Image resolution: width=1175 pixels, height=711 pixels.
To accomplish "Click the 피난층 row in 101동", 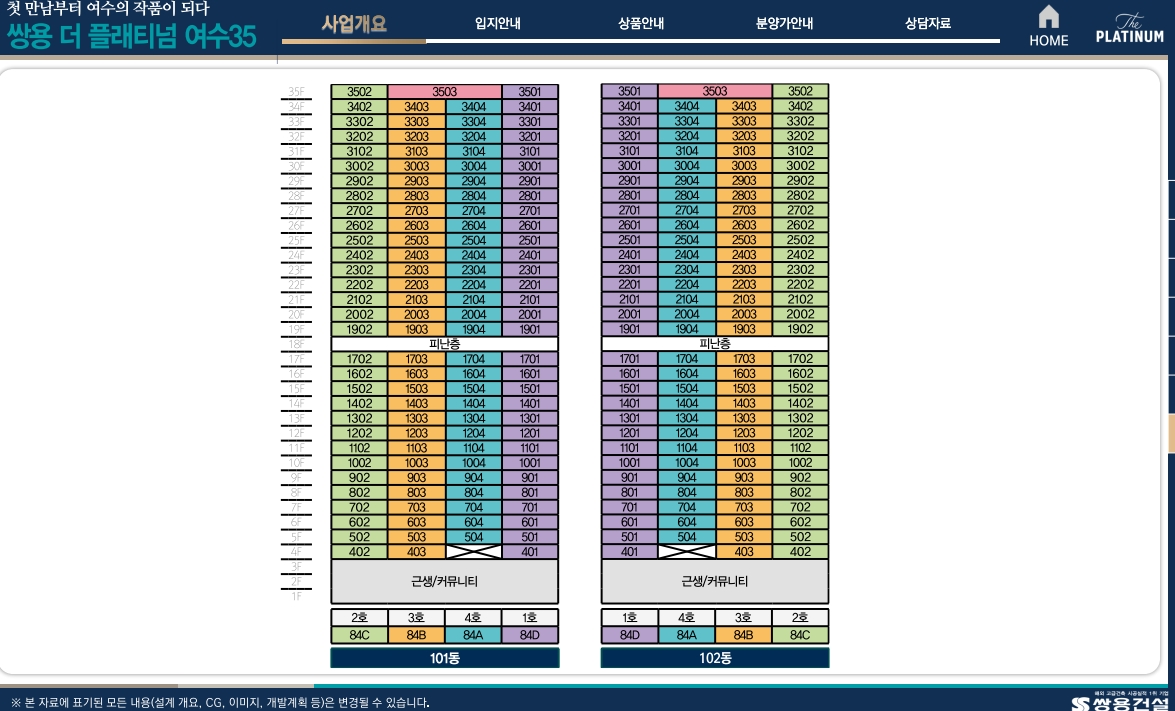I will (x=444, y=344).
